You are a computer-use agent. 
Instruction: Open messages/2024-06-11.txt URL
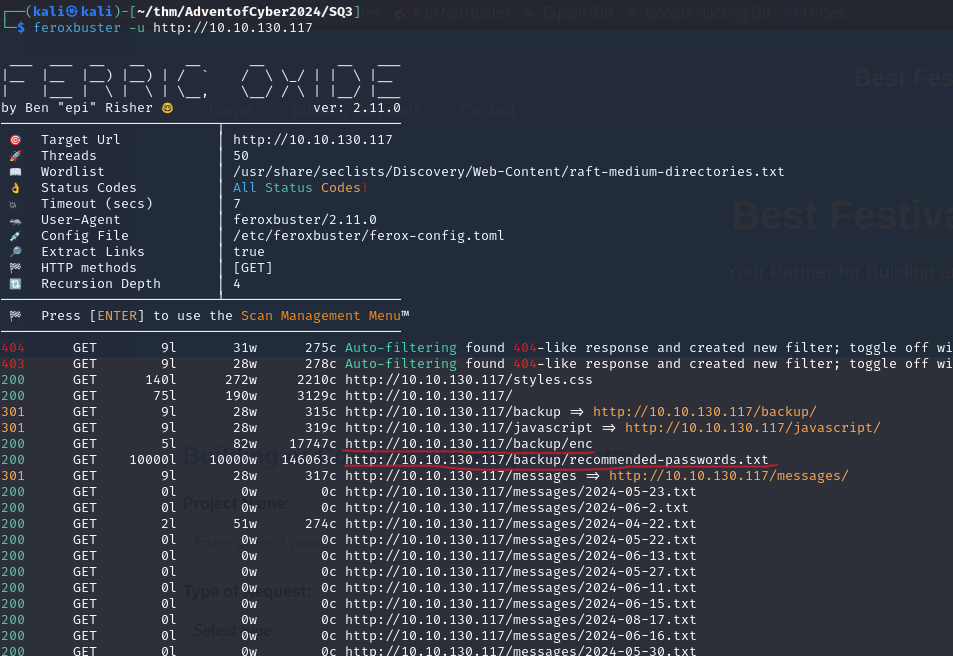pos(521,587)
